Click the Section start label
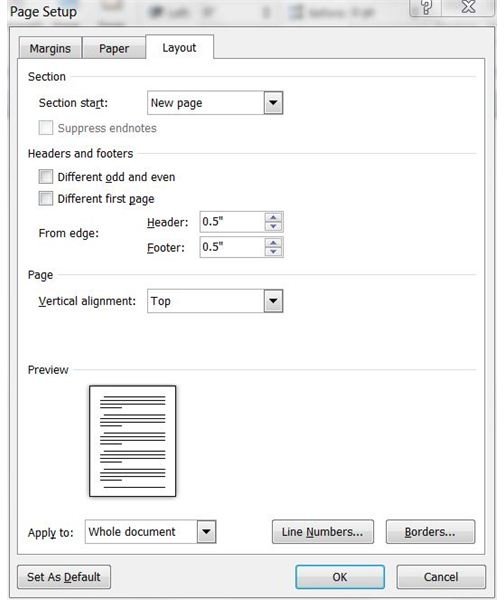 click(x=73, y=103)
